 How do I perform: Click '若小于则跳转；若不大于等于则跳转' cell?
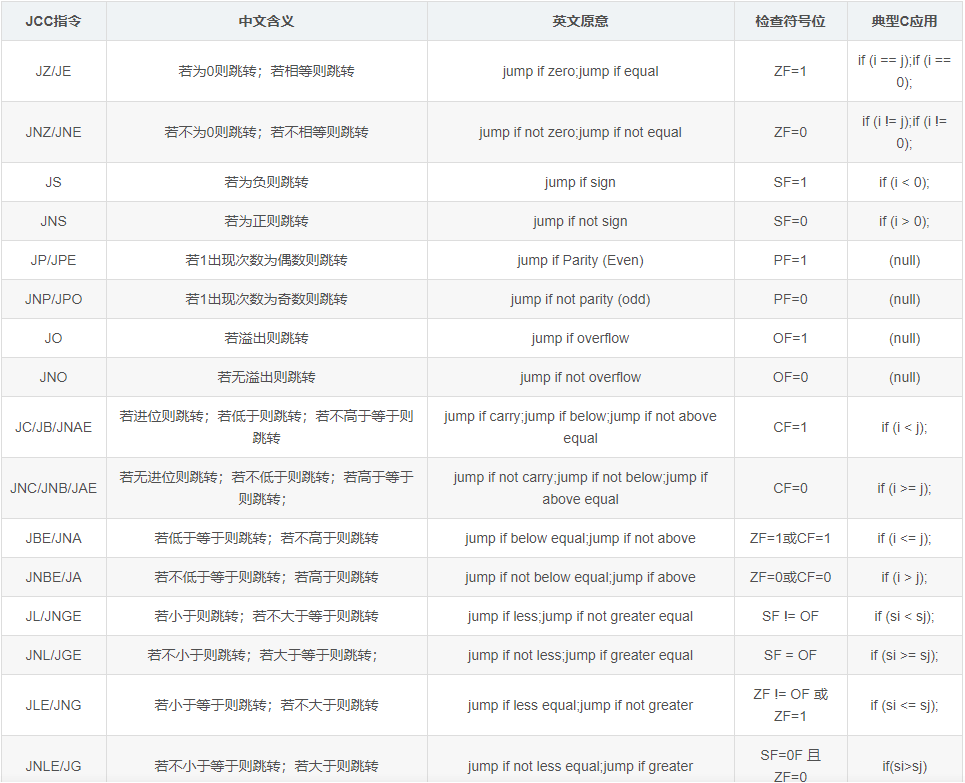[266, 616]
